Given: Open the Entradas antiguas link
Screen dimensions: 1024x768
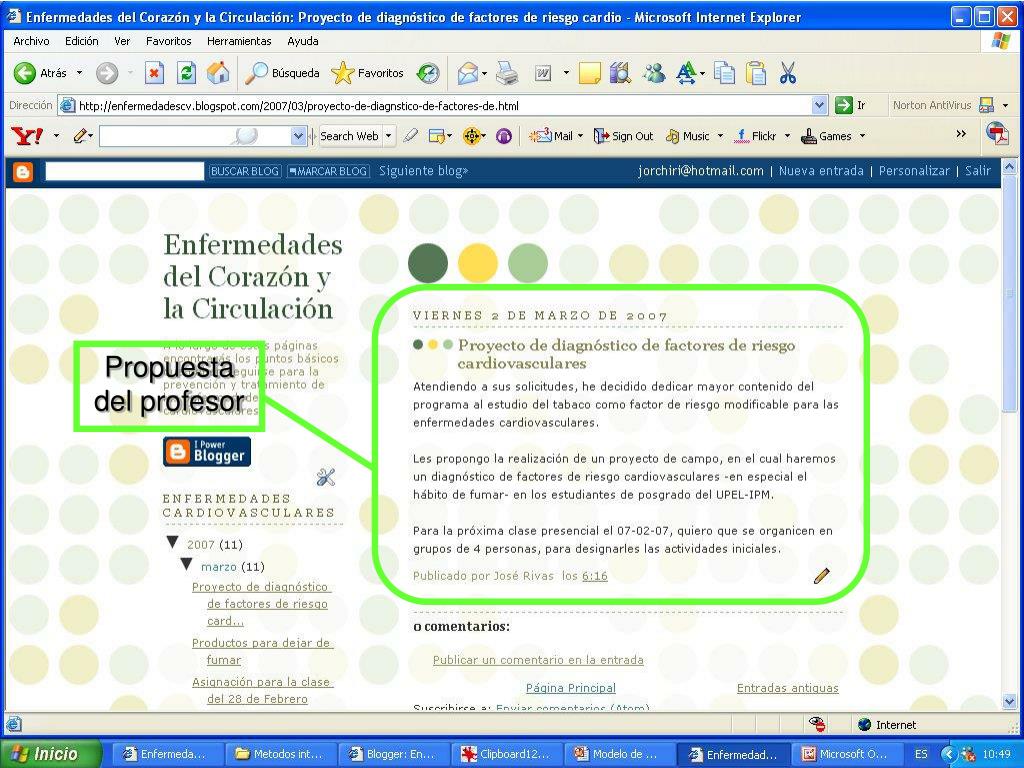Looking at the screenshot, I should click(788, 688).
